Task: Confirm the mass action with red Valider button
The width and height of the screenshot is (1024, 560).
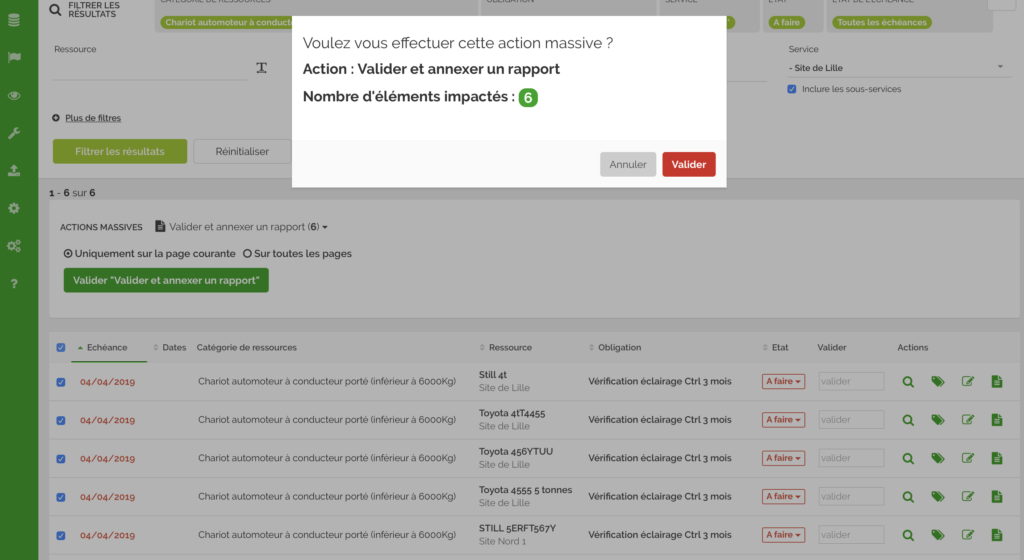Action: coord(688,164)
